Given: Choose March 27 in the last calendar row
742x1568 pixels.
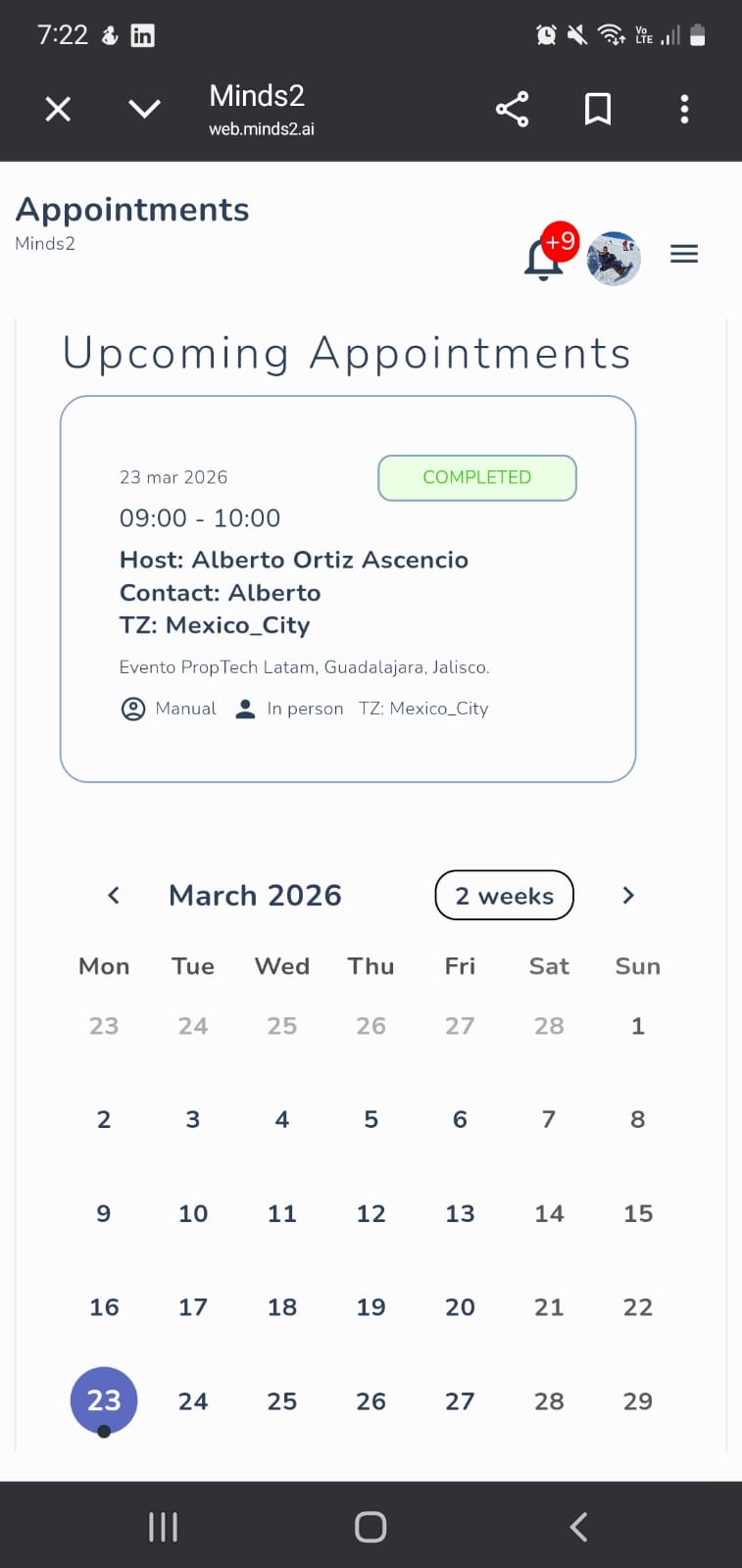Looking at the screenshot, I should [460, 1400].
